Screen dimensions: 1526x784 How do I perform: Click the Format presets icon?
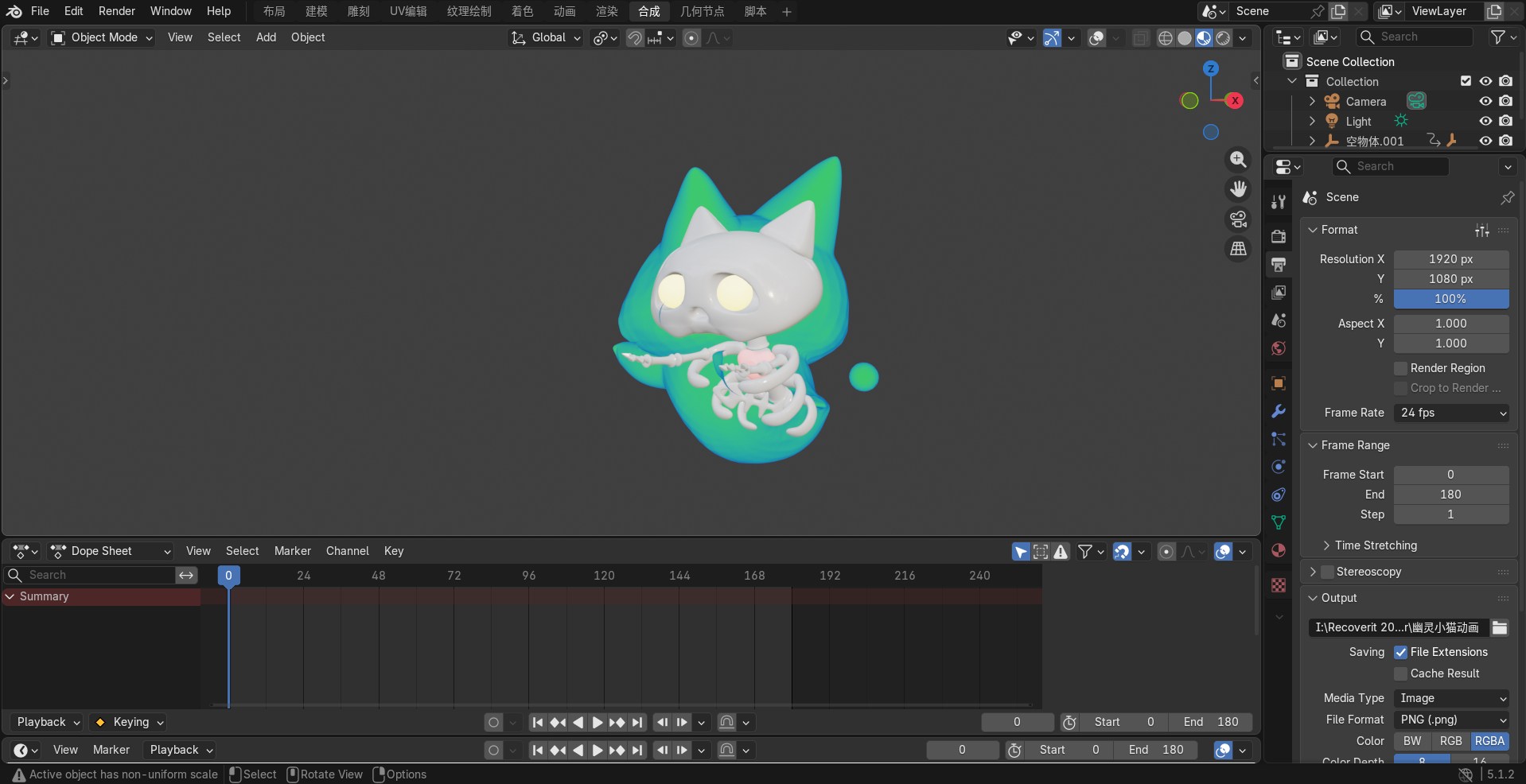point(1482,230)
